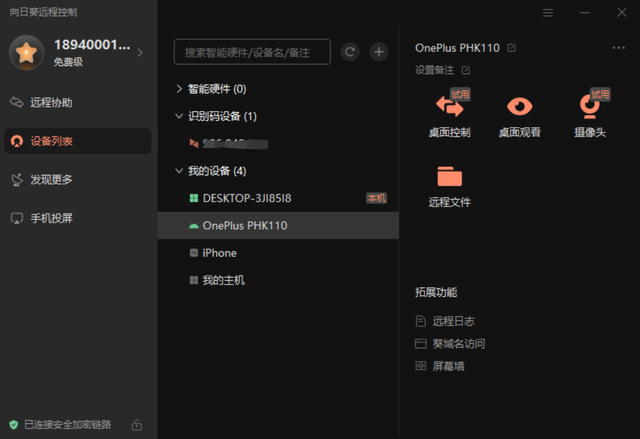Open 手机投屏 in the sidebar
The height and width of the screenshot is (439, 640).
[x=78, y=218]
